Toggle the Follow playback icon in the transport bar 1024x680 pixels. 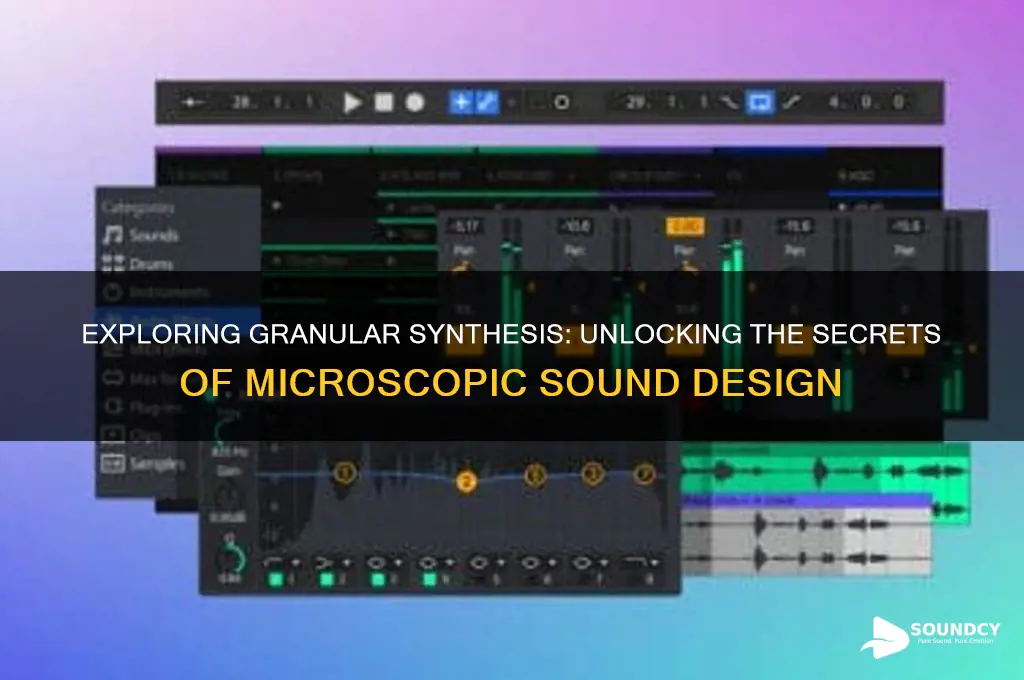coord(192,103)
